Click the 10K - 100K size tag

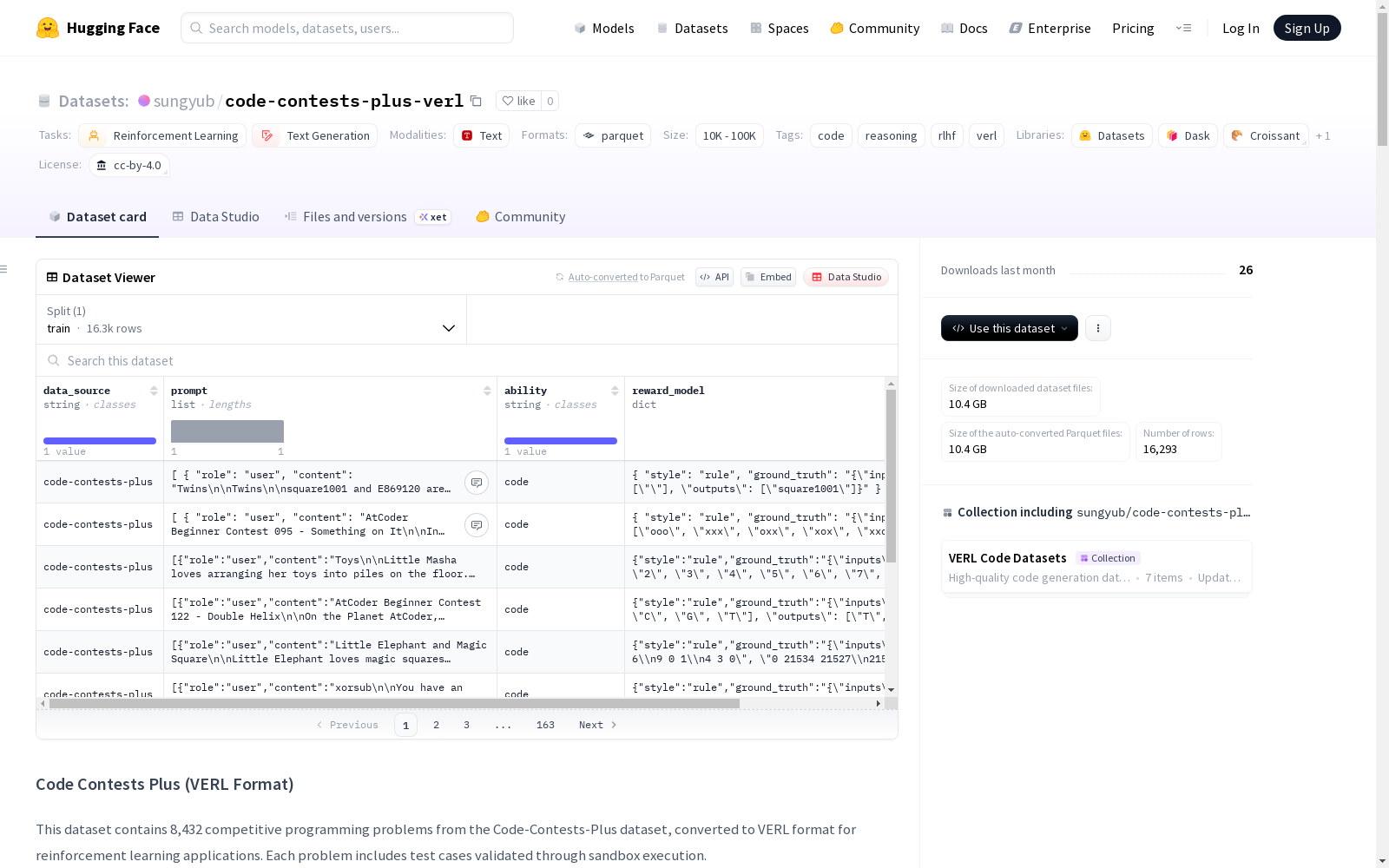tap(729, 135)
